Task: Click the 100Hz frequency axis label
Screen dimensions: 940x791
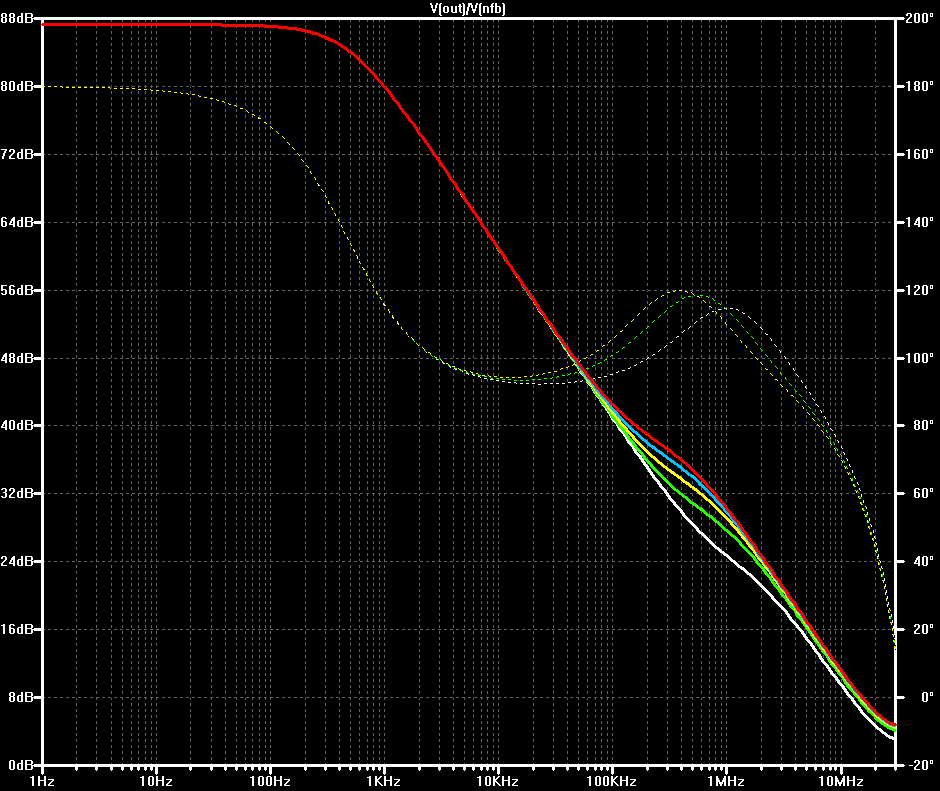Action: coord(270,781)
